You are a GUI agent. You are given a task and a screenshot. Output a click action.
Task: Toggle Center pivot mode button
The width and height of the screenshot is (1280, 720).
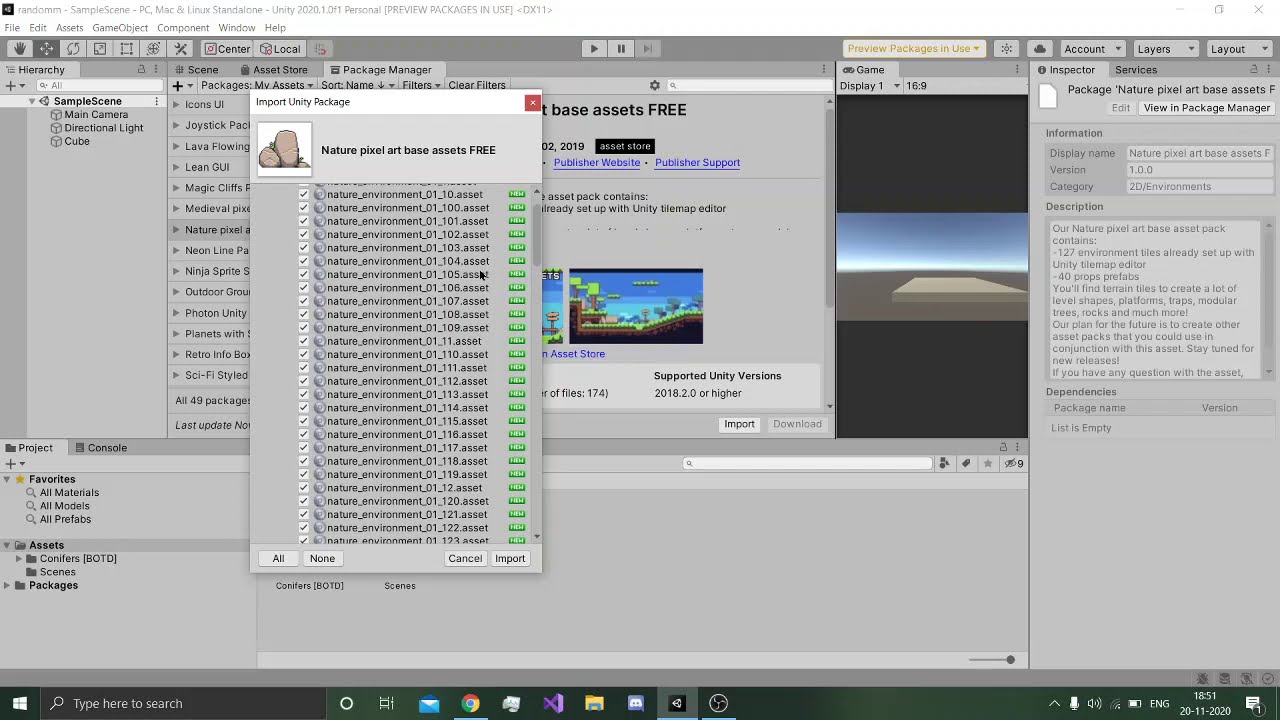pyautogui.click(x=227, y=49)
